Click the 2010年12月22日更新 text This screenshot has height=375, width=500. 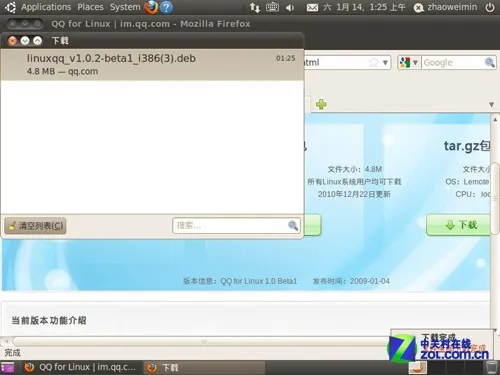point(354,194)
